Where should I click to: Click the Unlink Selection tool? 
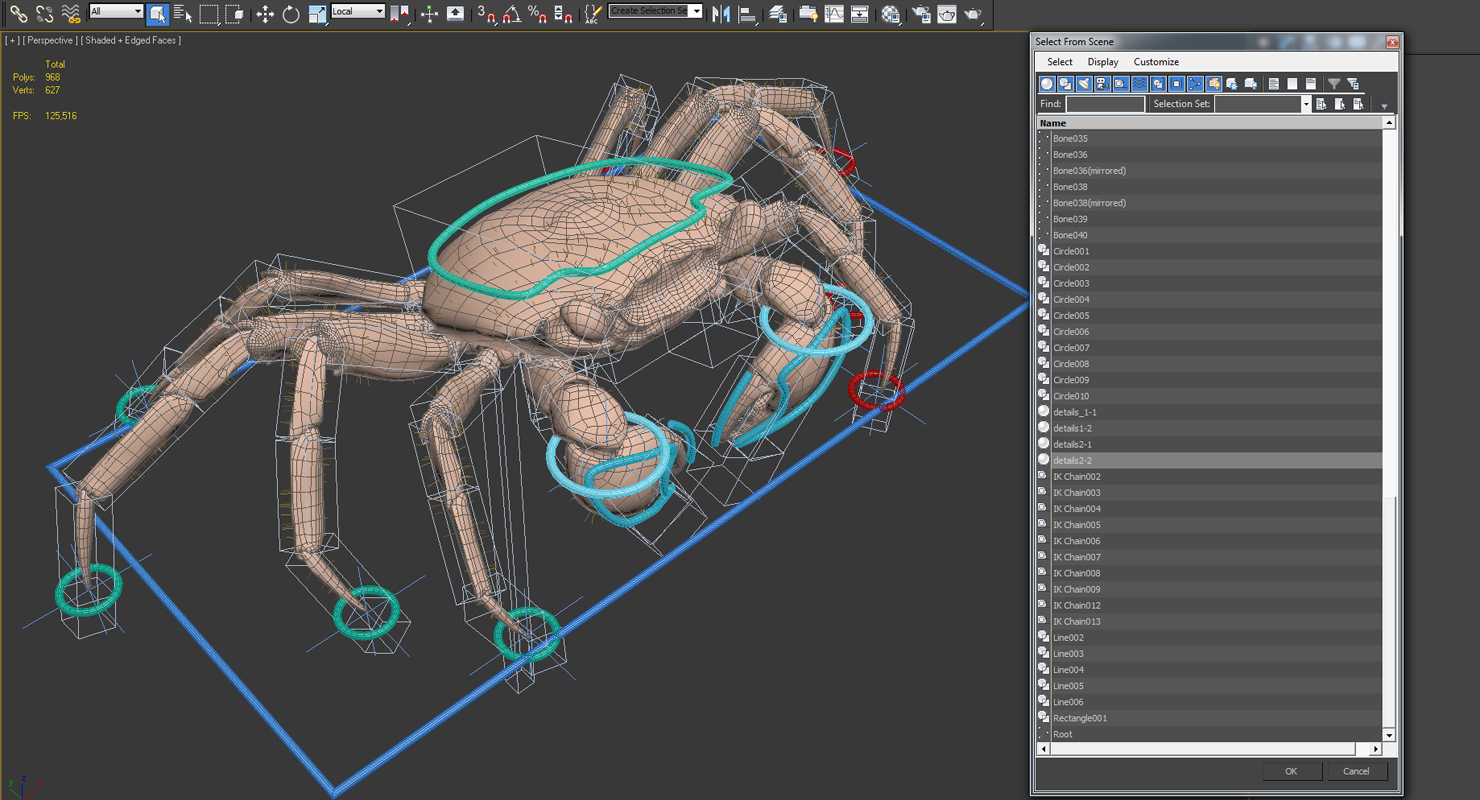tap(45, 14)
